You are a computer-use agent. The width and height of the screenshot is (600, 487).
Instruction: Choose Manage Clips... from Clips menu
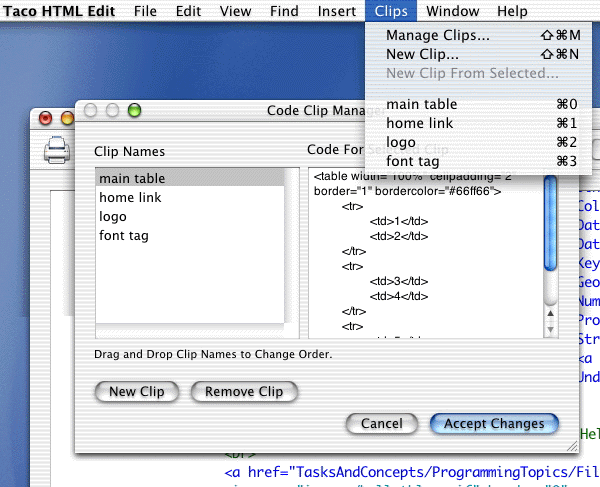click(478, 35)
